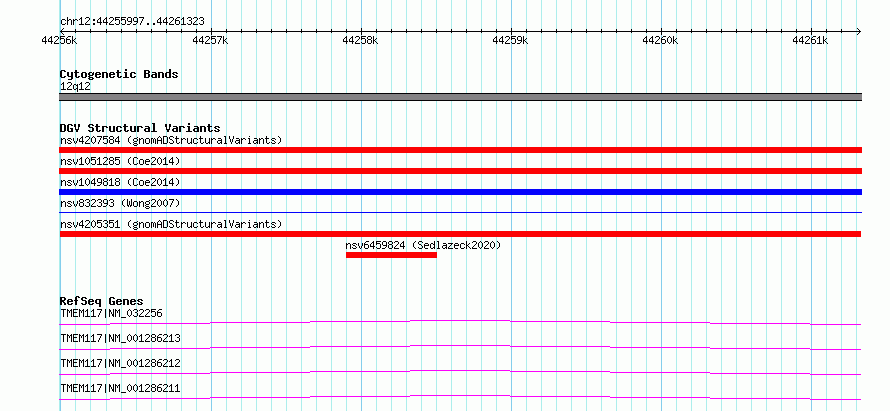Click the nsv6459824 (Sedlazeck2020) label
The image size is (890, 411).
tap(423, 245)
